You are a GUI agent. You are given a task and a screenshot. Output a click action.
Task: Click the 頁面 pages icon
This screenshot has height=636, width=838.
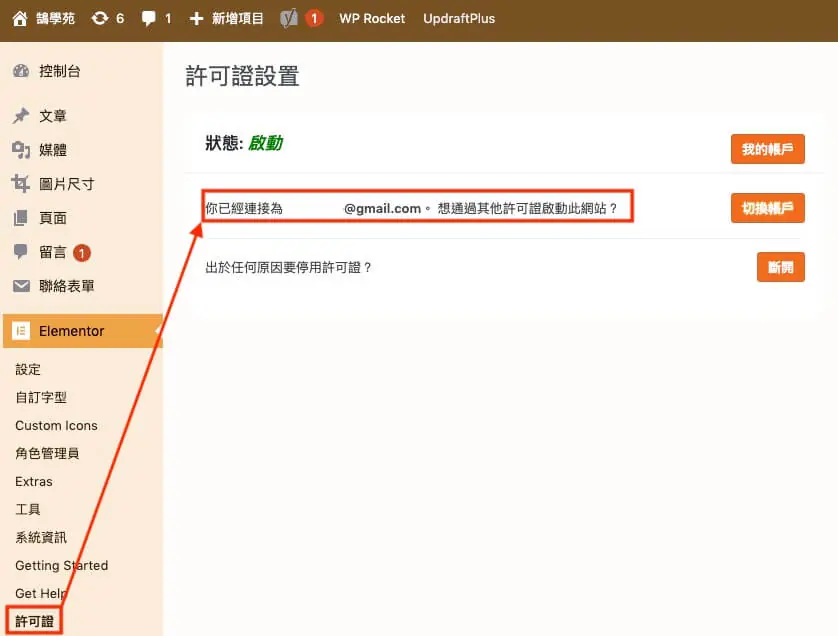click(21, 218)
